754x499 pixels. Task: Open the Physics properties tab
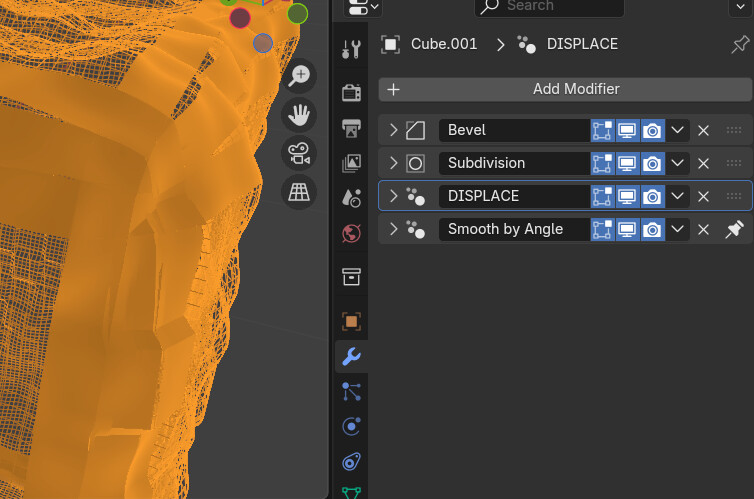pyautogui.click(x=352, y=426)
